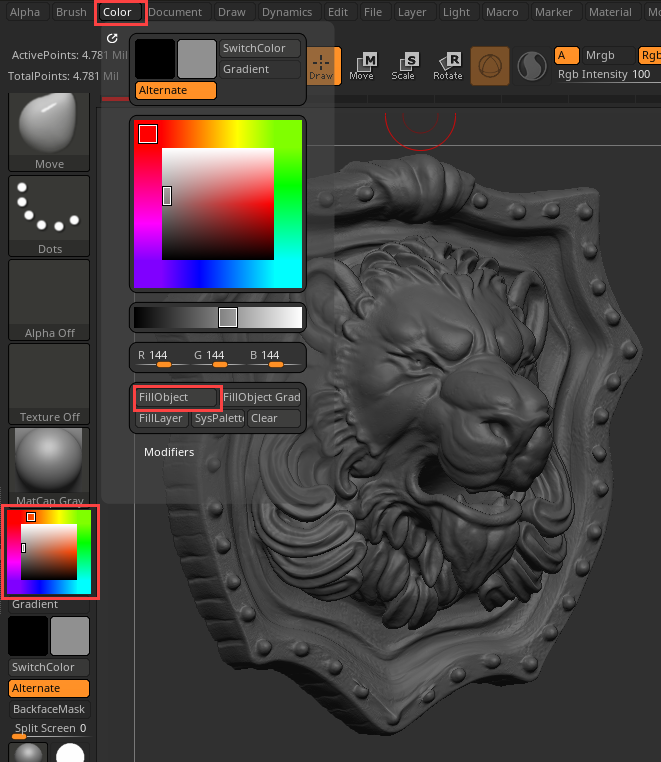Click the FillObject button
Screen dimensions: 661x762
pos(177,397)
